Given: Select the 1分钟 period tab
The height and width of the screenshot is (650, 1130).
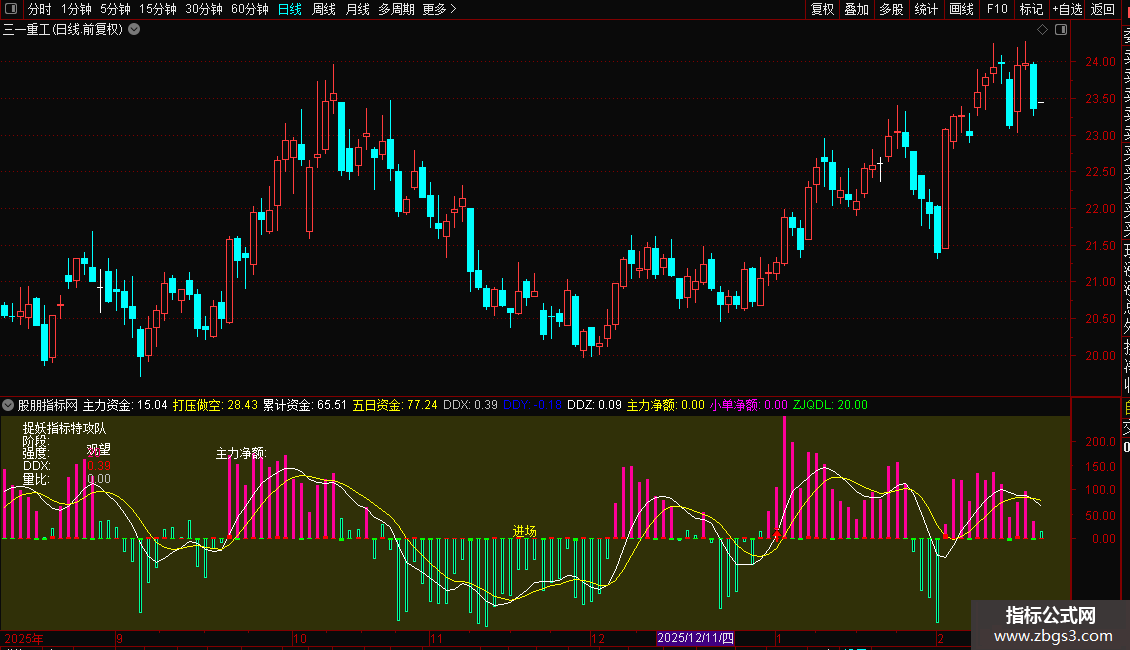Looking at the screenshot, I should point(76,9).
